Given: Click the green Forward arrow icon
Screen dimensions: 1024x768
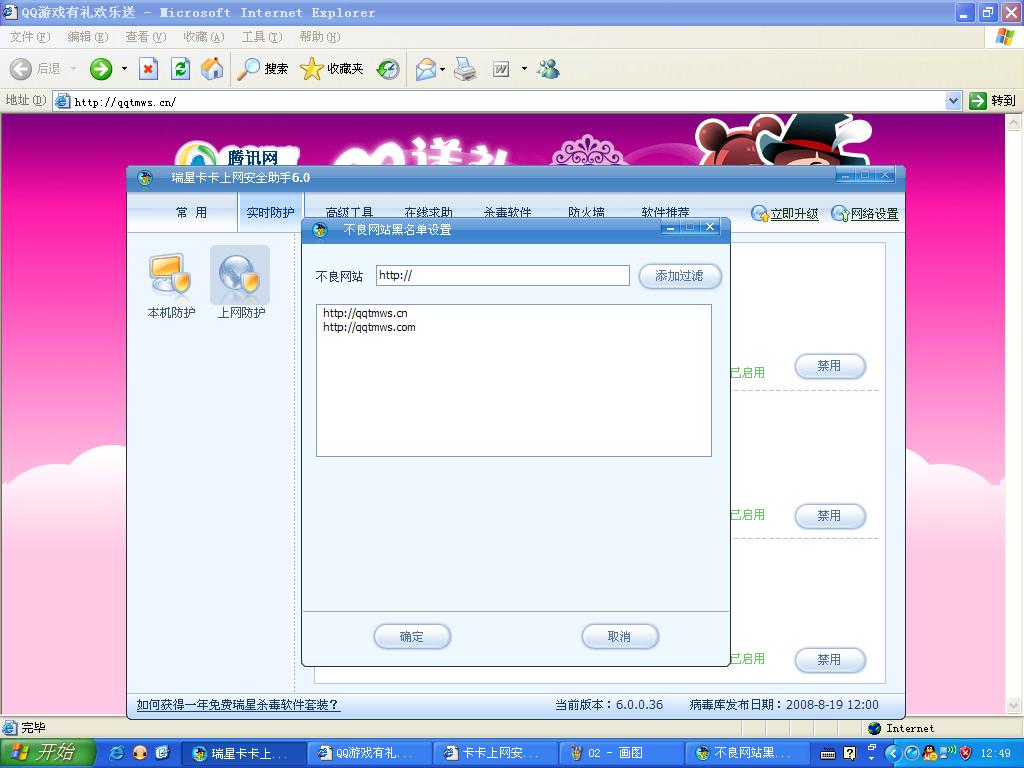Looking at the screenshot, I should coord(101,69).
